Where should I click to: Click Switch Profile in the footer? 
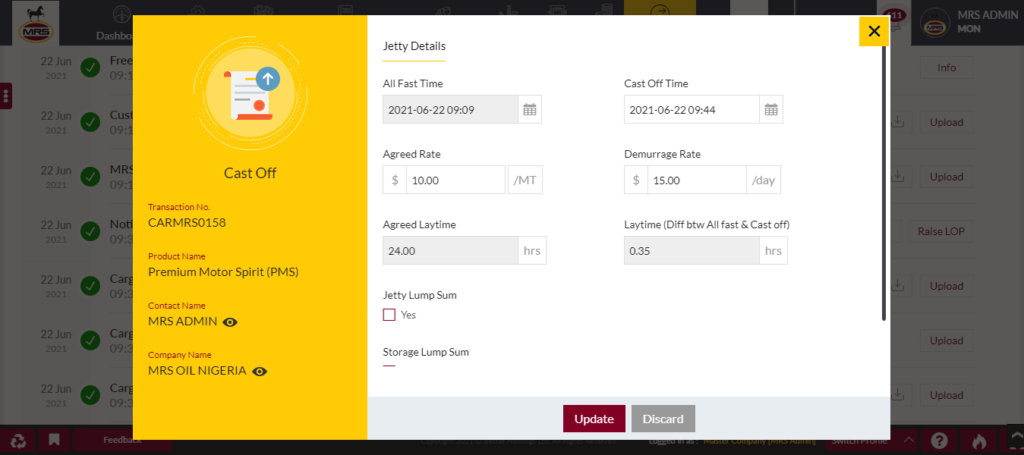click(x=858, y=442)
